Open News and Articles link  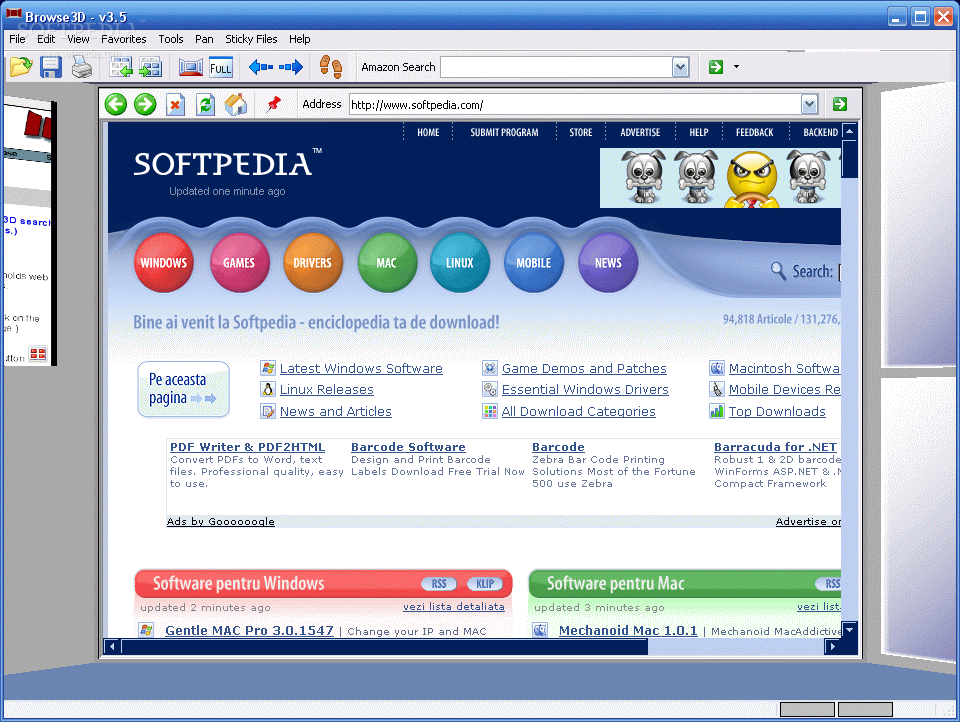tap(336, 412)
